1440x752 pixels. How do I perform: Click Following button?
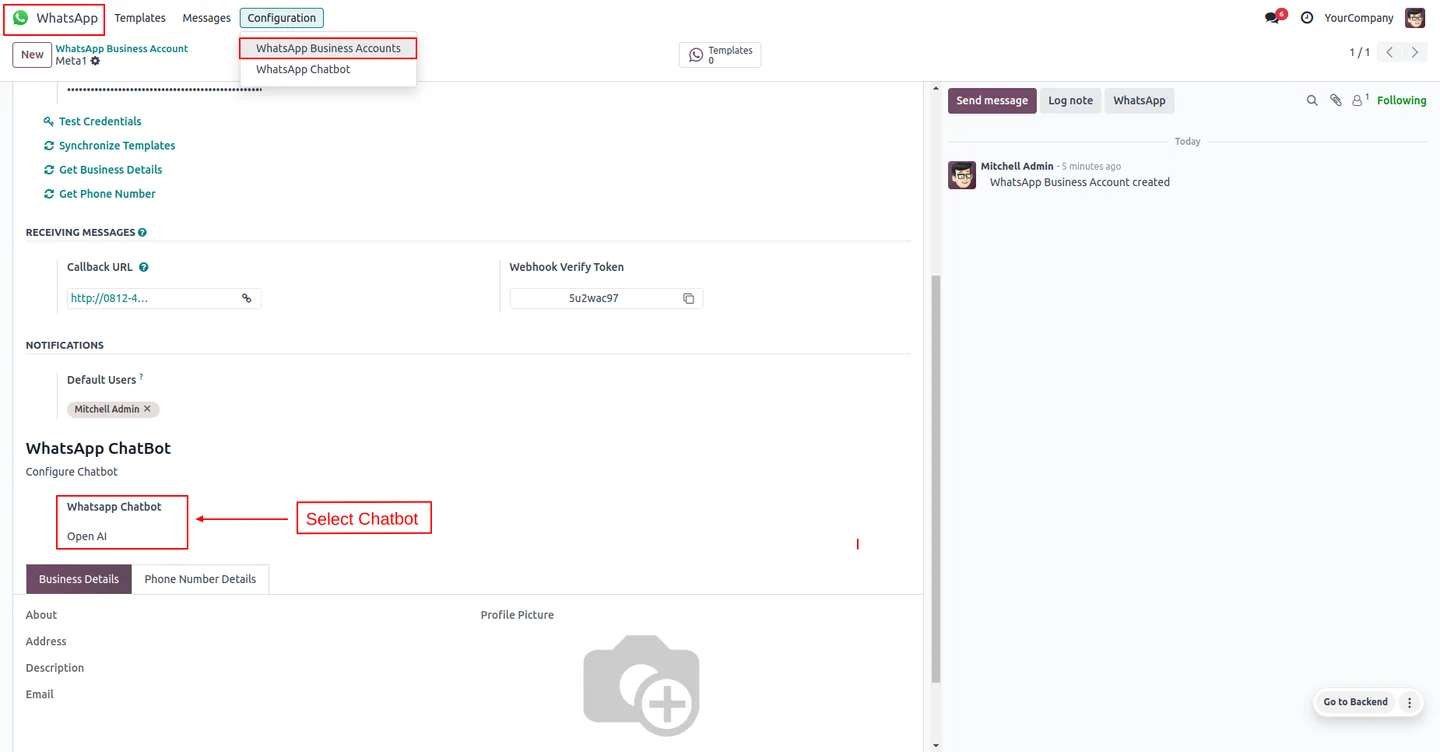click(1401, 100)
